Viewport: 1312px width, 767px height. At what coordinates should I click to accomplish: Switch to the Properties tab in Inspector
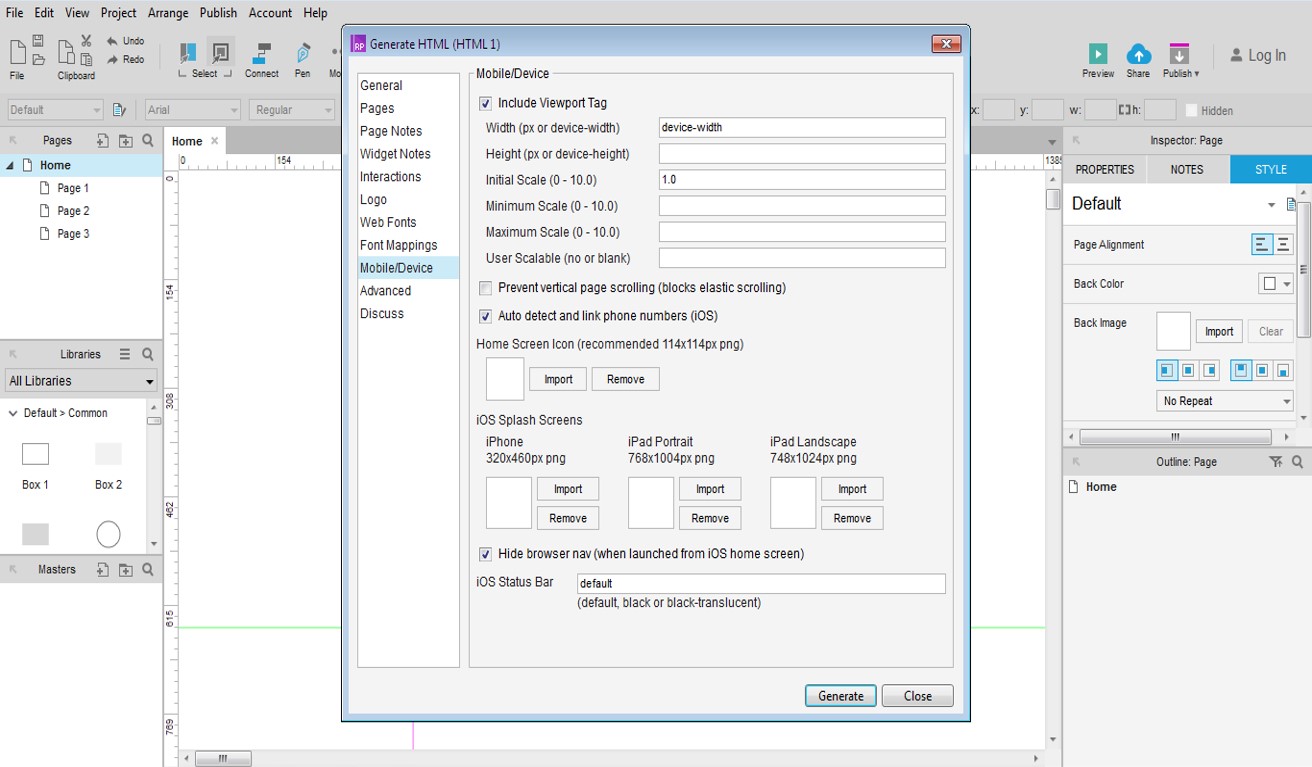click(1103, 169)
